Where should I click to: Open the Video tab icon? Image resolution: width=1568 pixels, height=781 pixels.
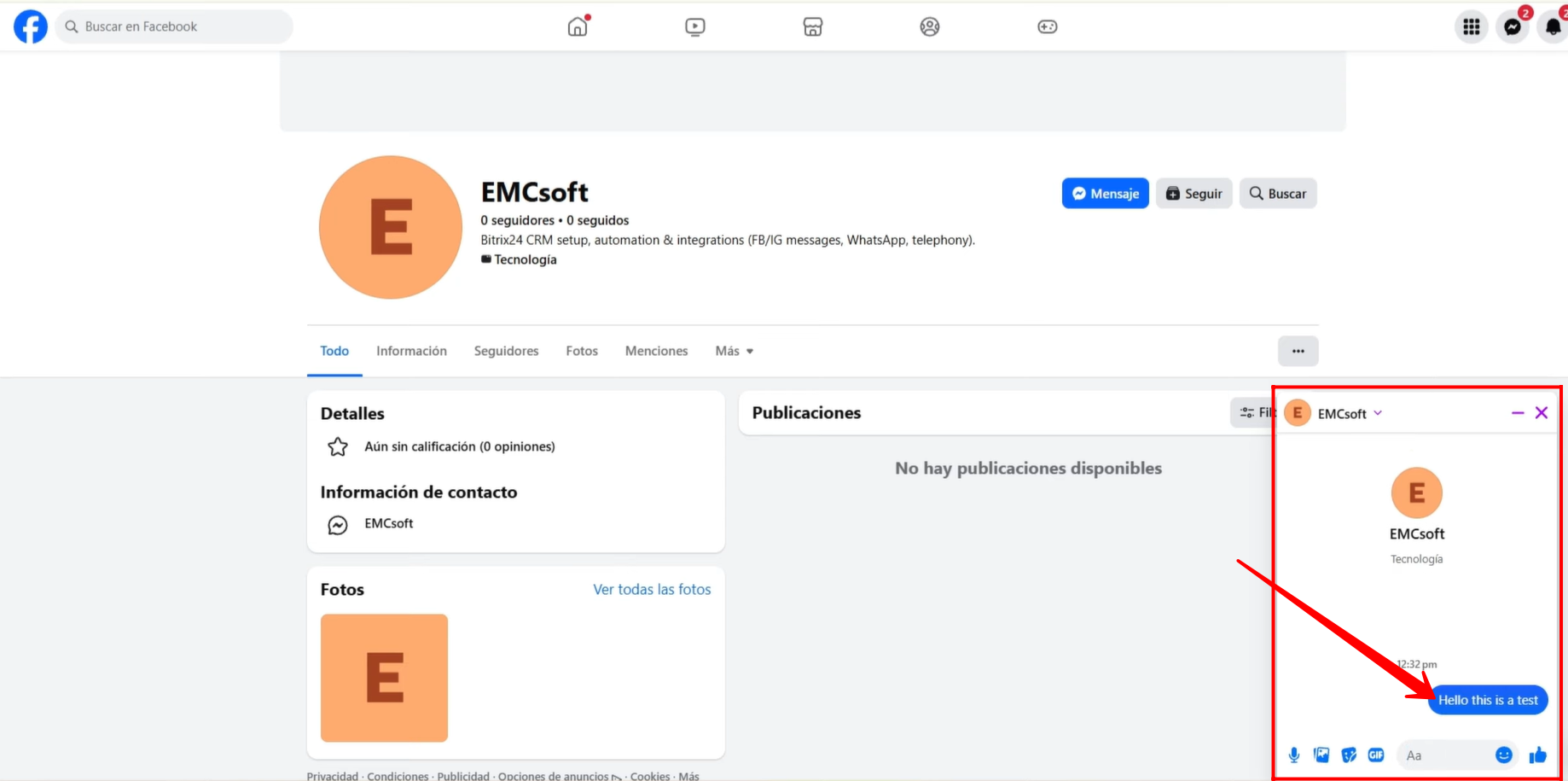coord(695,26)
